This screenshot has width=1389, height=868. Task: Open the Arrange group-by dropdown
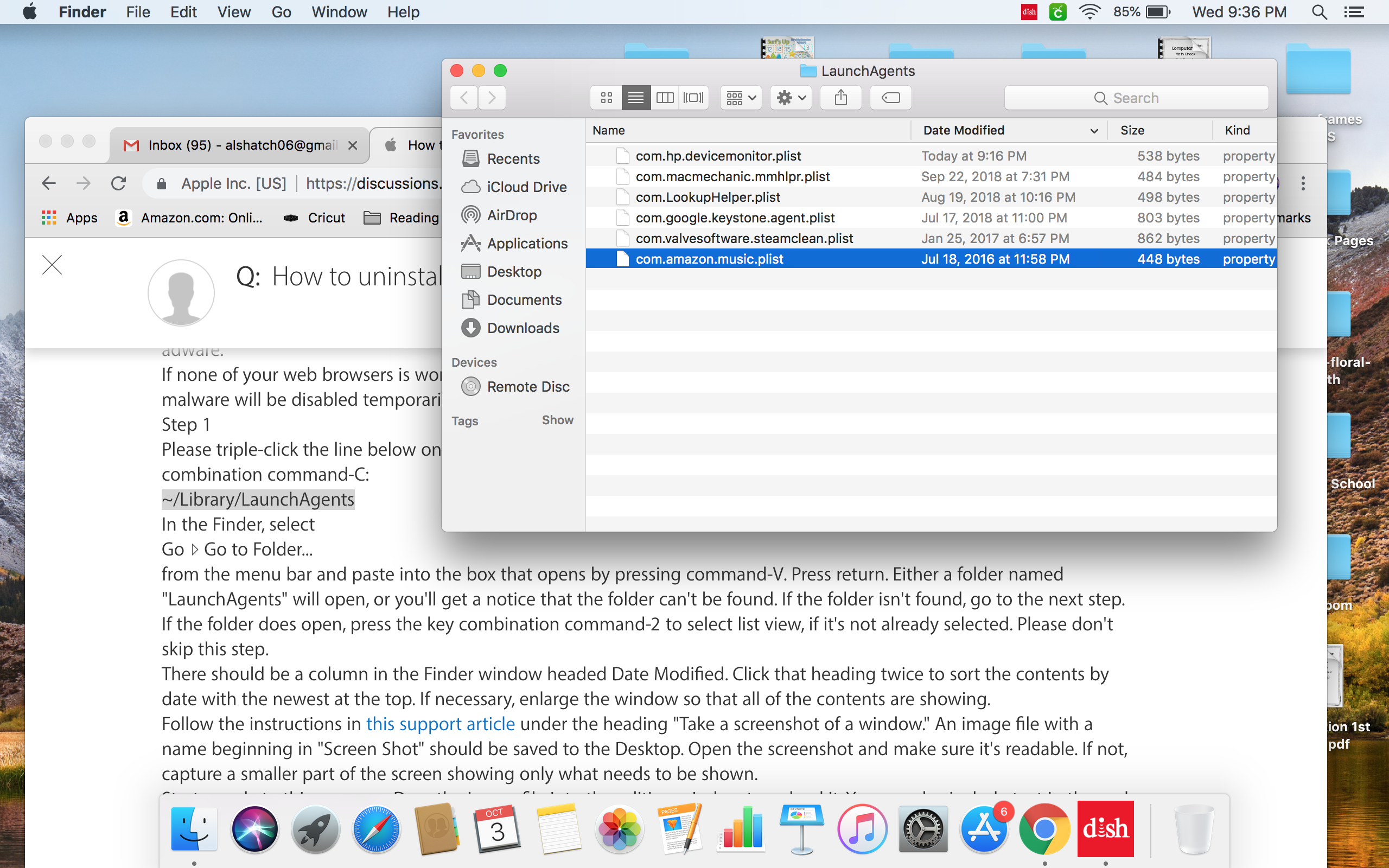point(741,98)
